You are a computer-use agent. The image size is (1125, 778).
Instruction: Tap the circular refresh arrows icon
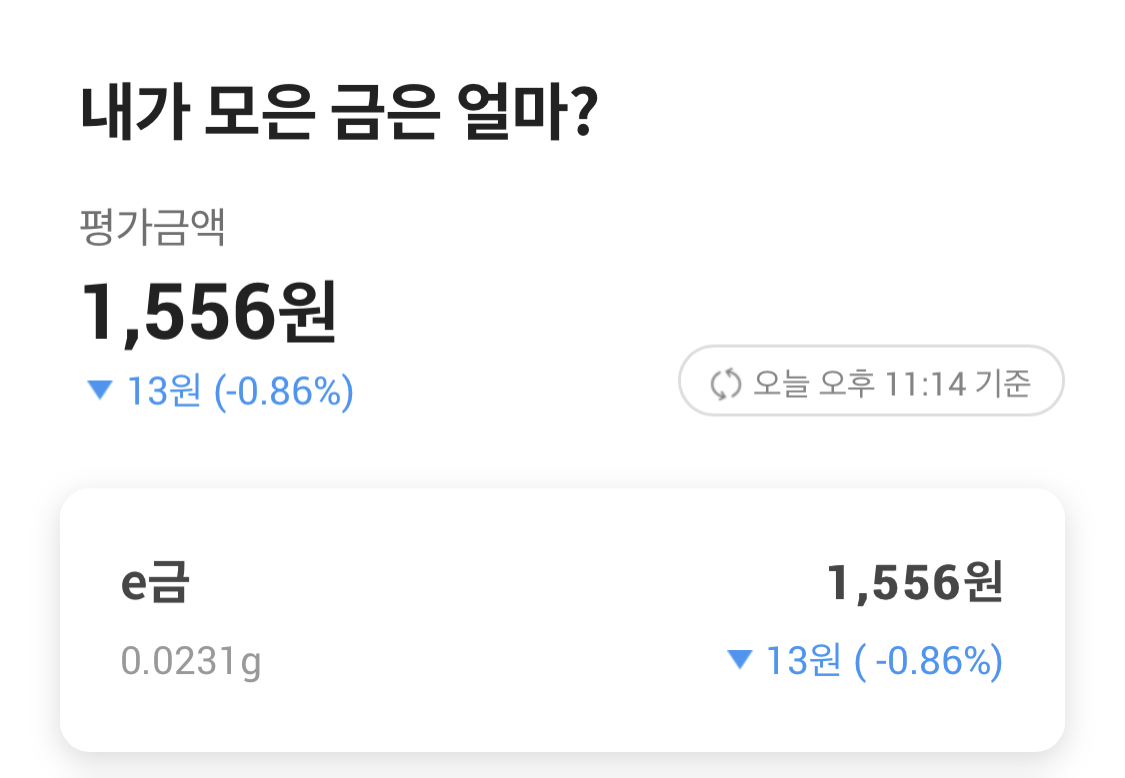(x=725, y=383)
